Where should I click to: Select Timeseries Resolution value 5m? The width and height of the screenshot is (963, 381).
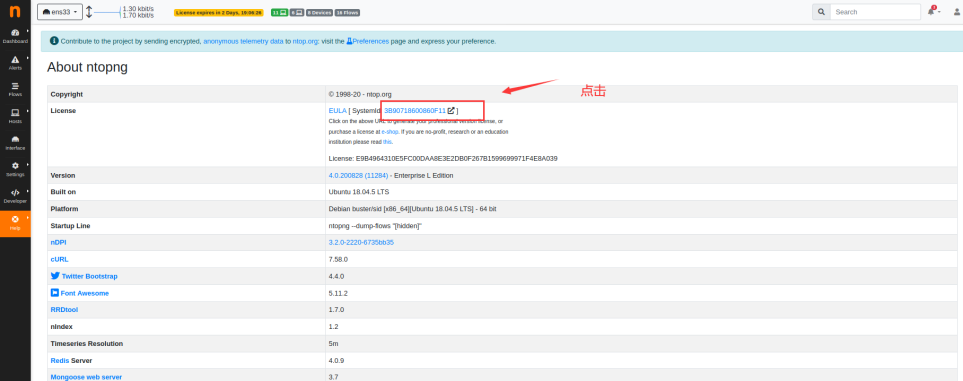tap(333, 344)
